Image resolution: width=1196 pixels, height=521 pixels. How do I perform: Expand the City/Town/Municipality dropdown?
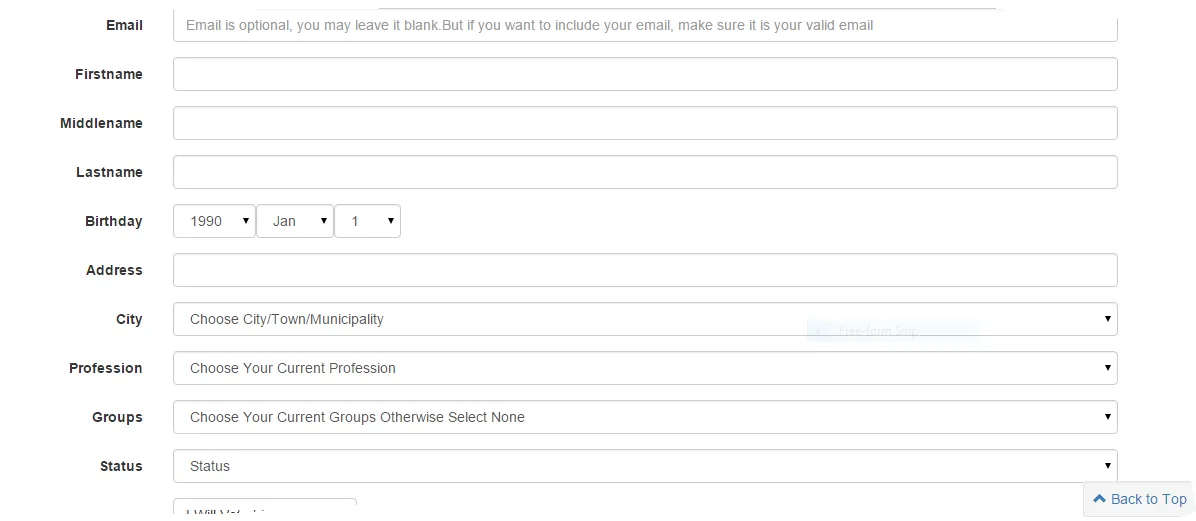(644, 319)
